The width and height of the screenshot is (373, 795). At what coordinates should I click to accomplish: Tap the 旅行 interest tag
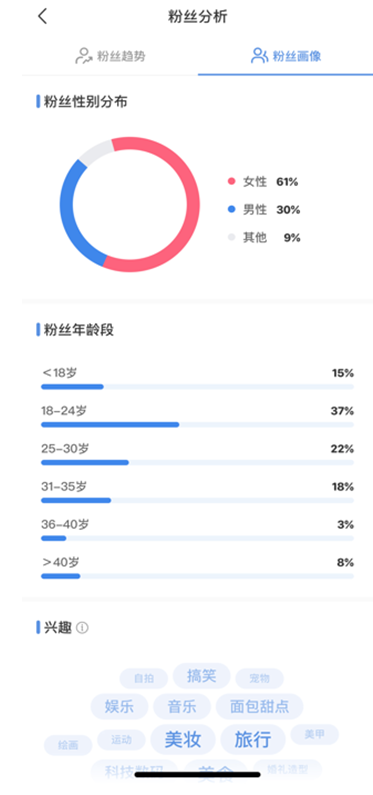pos(253,740)
